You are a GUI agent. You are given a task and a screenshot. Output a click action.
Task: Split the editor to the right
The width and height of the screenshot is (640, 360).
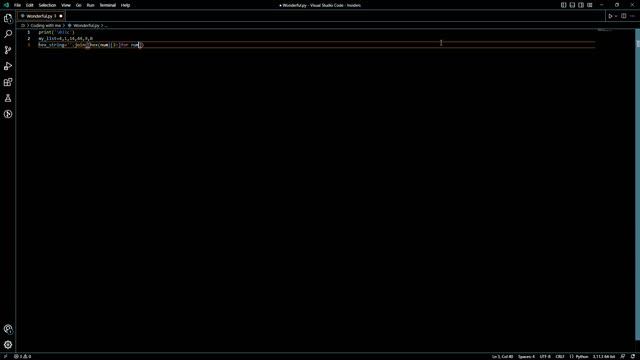point(624,16)
